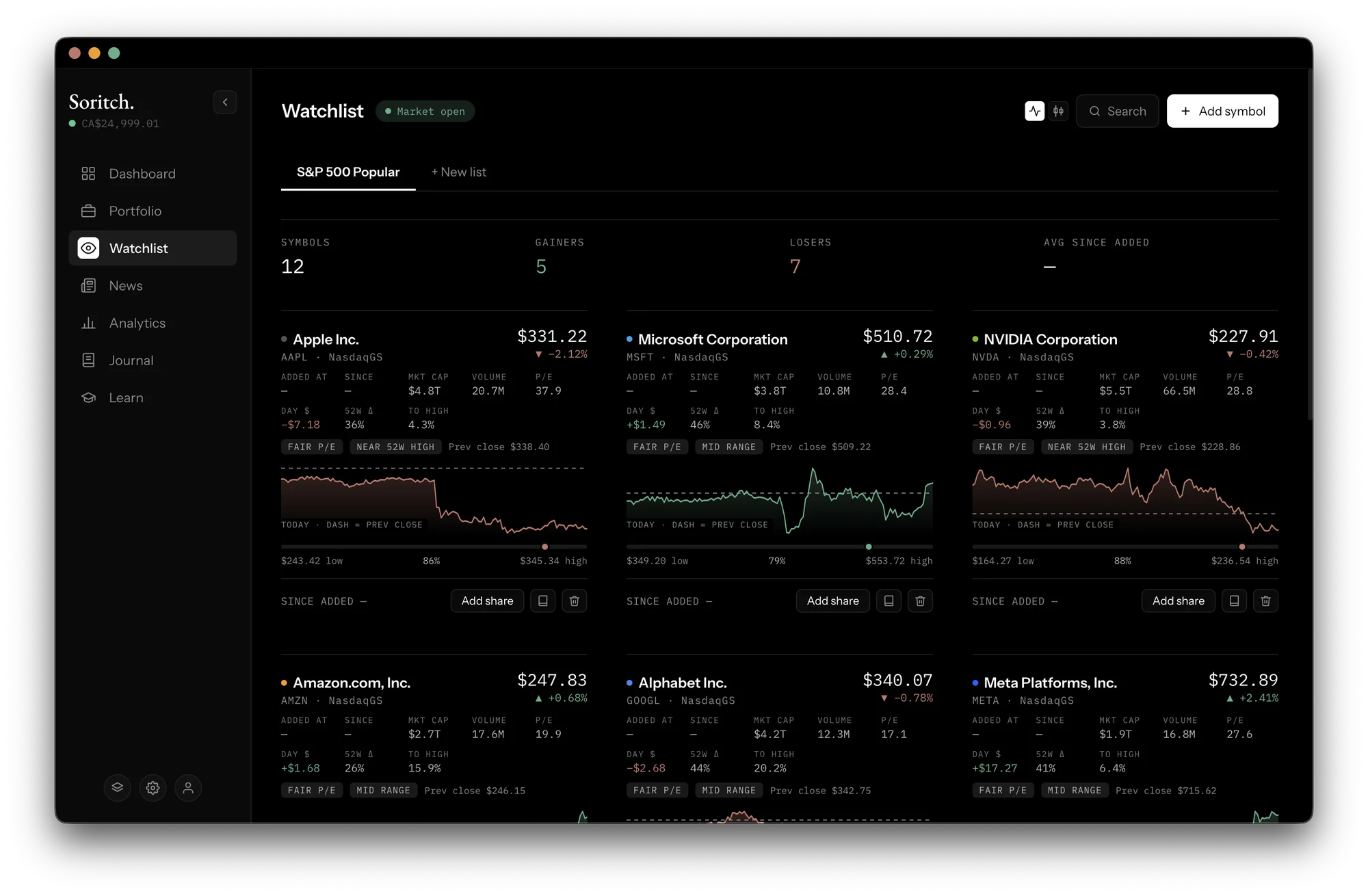Click the NEAR 52W HIGH tag on NVIDIA
The image size is (1368, 896).
coord(1087,447)
